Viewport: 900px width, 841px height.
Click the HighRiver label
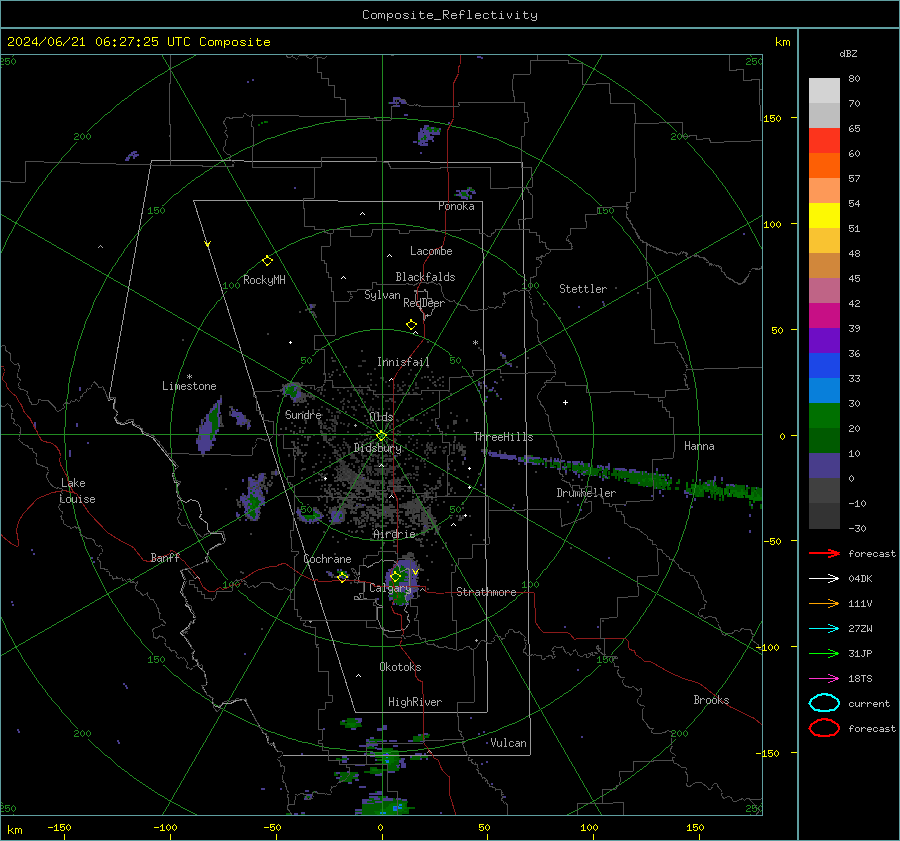(415, 702)
